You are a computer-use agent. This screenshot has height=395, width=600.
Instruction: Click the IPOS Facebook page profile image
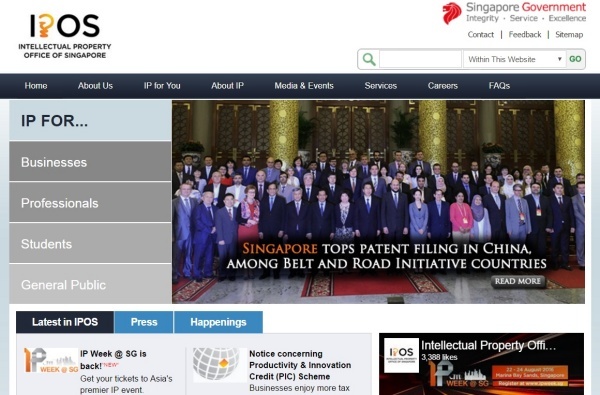(x=401, y=355)
